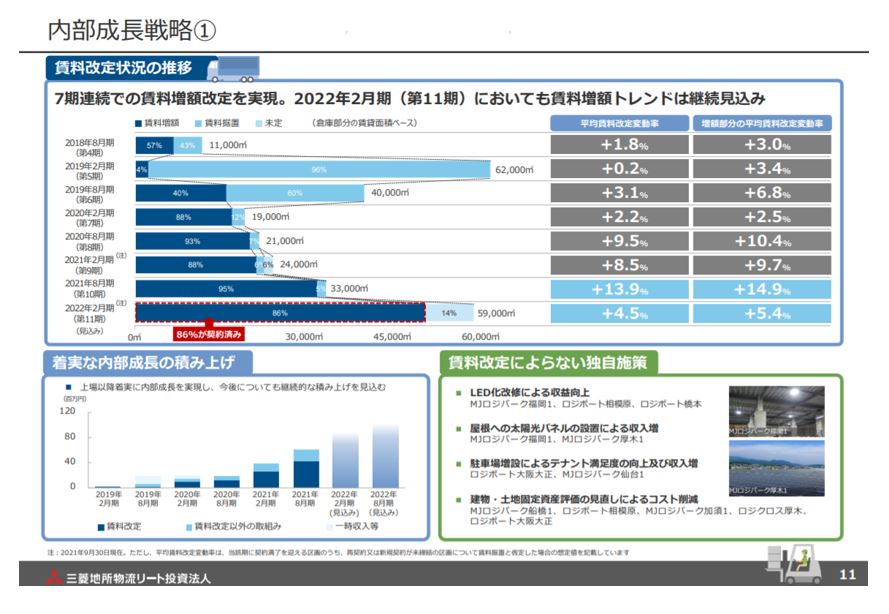Open the solar panel rooftop aerial photo
The image size is (889, 614).
(x=776, y=469)
